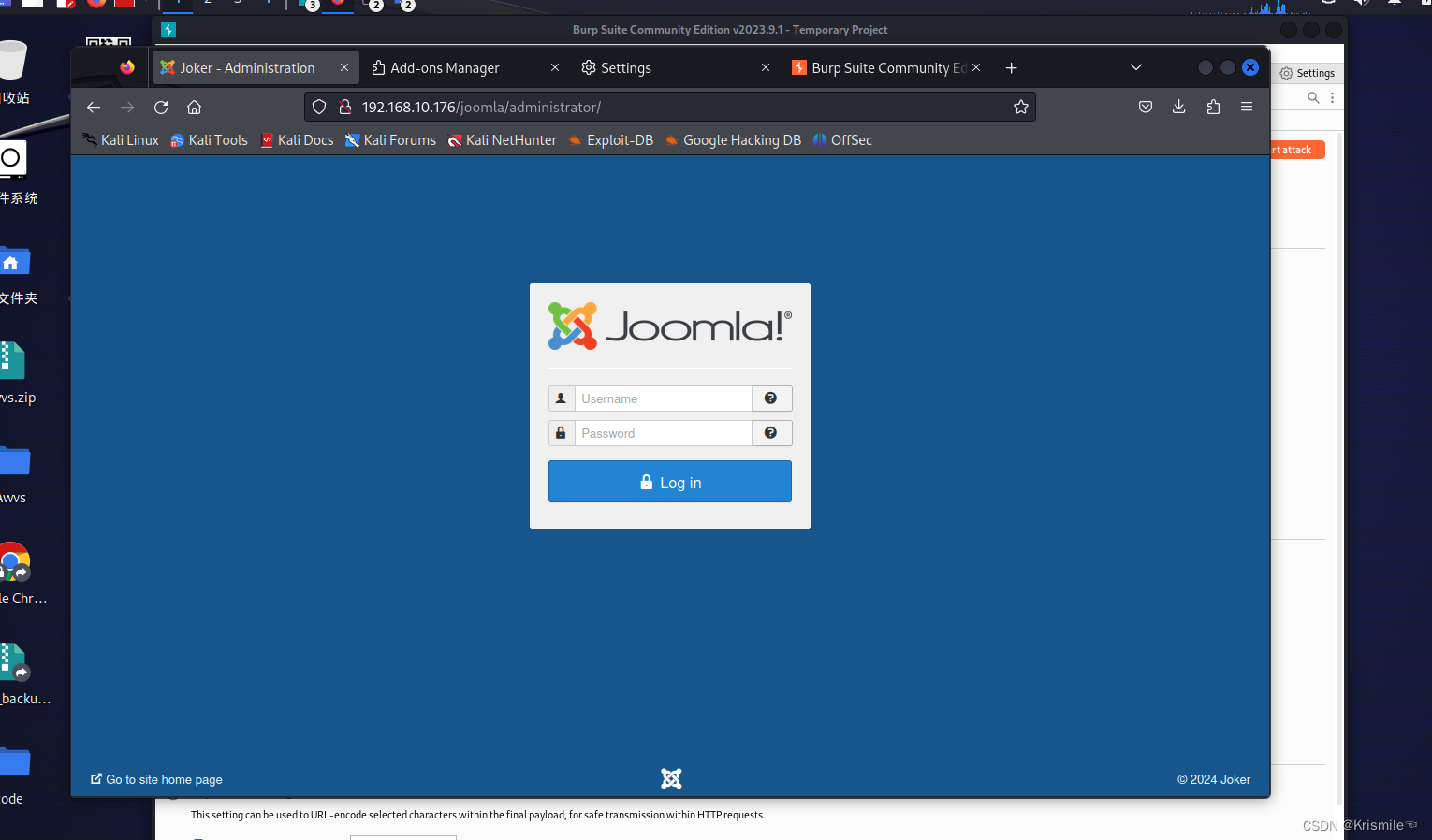Open the Kali Linux bookmark
1432x840 pixels.
click(x=121, y=140)
